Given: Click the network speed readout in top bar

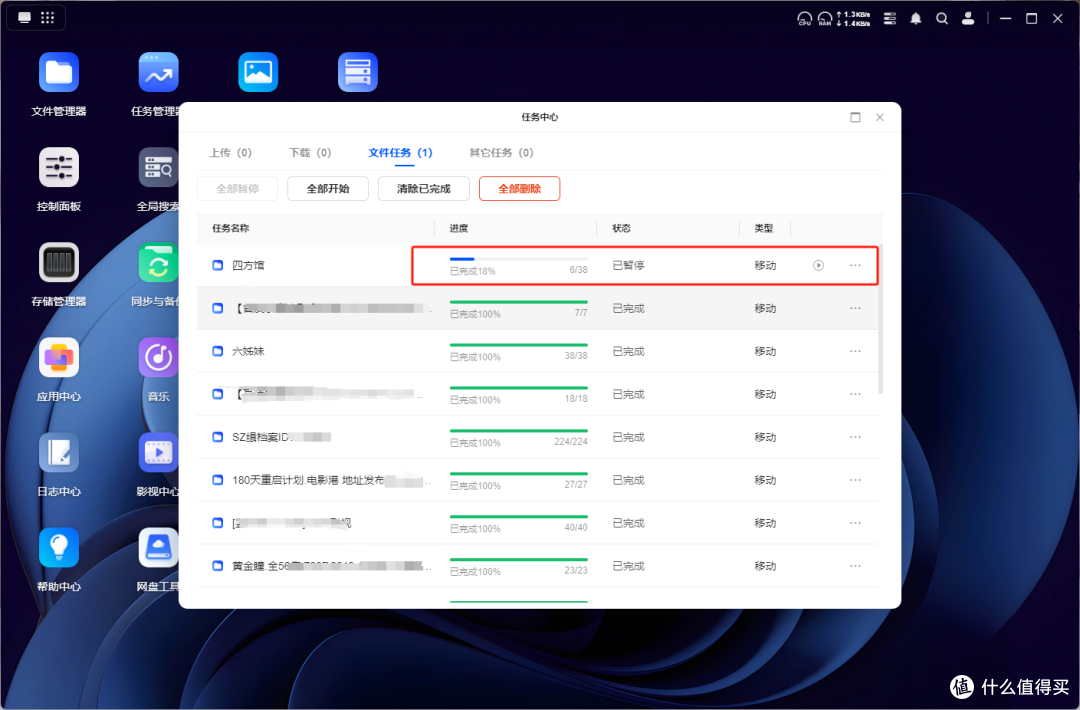Looking at the screenshot, I should point(854,19).
